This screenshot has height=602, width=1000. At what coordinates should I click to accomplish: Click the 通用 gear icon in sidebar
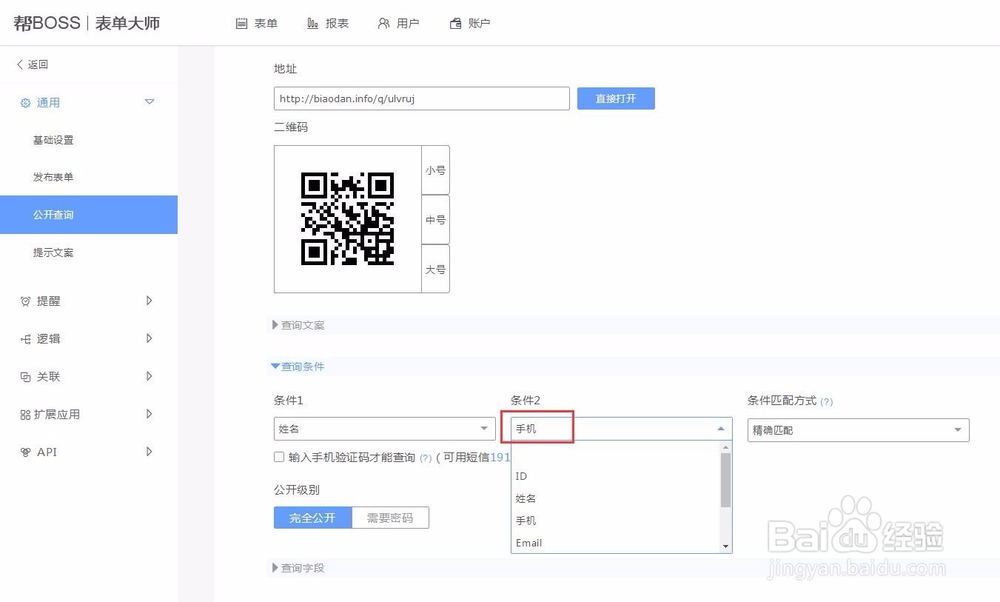click(26, 103)
